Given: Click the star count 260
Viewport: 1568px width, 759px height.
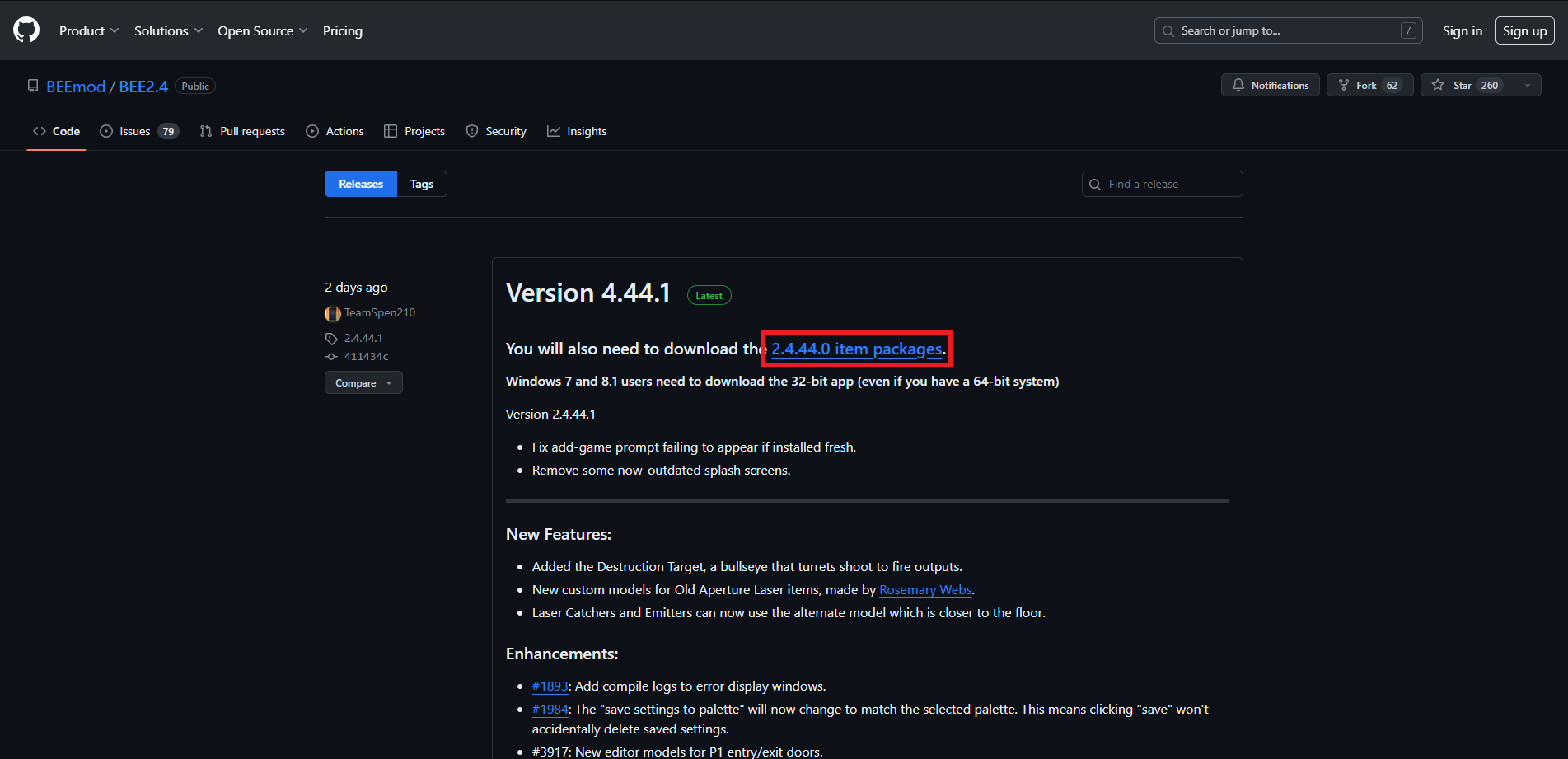Looking at the screenshot, I should tap(1490, 85).
